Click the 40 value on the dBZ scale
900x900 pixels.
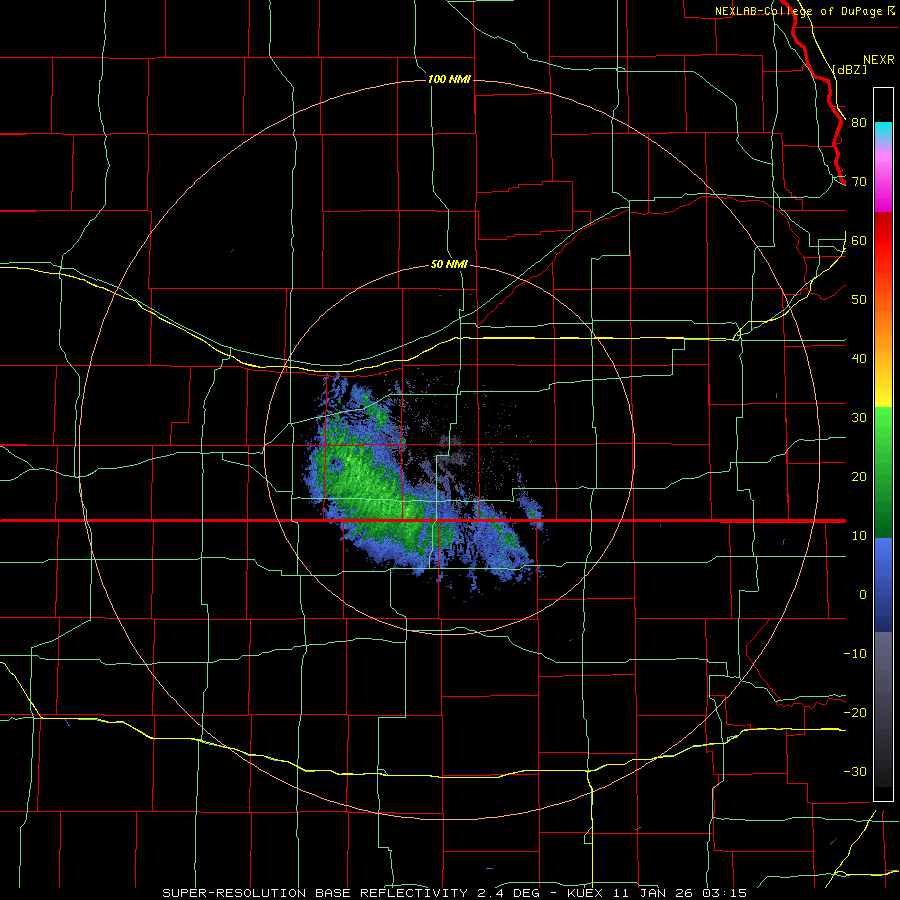859,359
